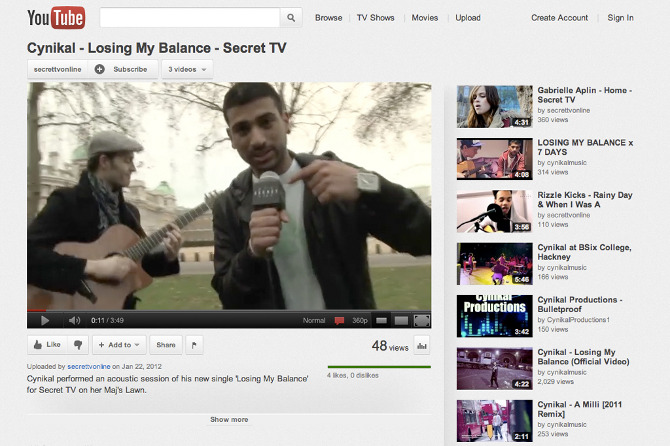Viewport: 670px width, 446px height.
Task: Expand description with Show more
Action: [229, 420]
